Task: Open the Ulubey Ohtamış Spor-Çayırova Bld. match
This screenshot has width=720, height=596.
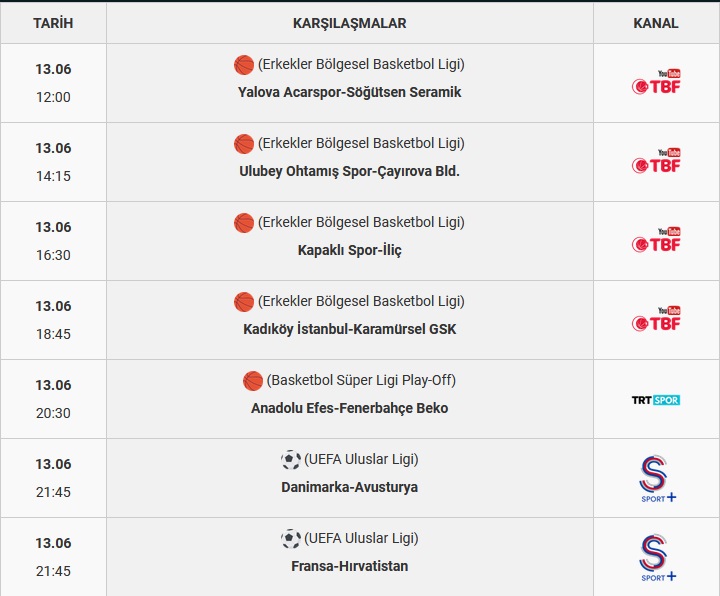Action: click(x=349, y=171)
